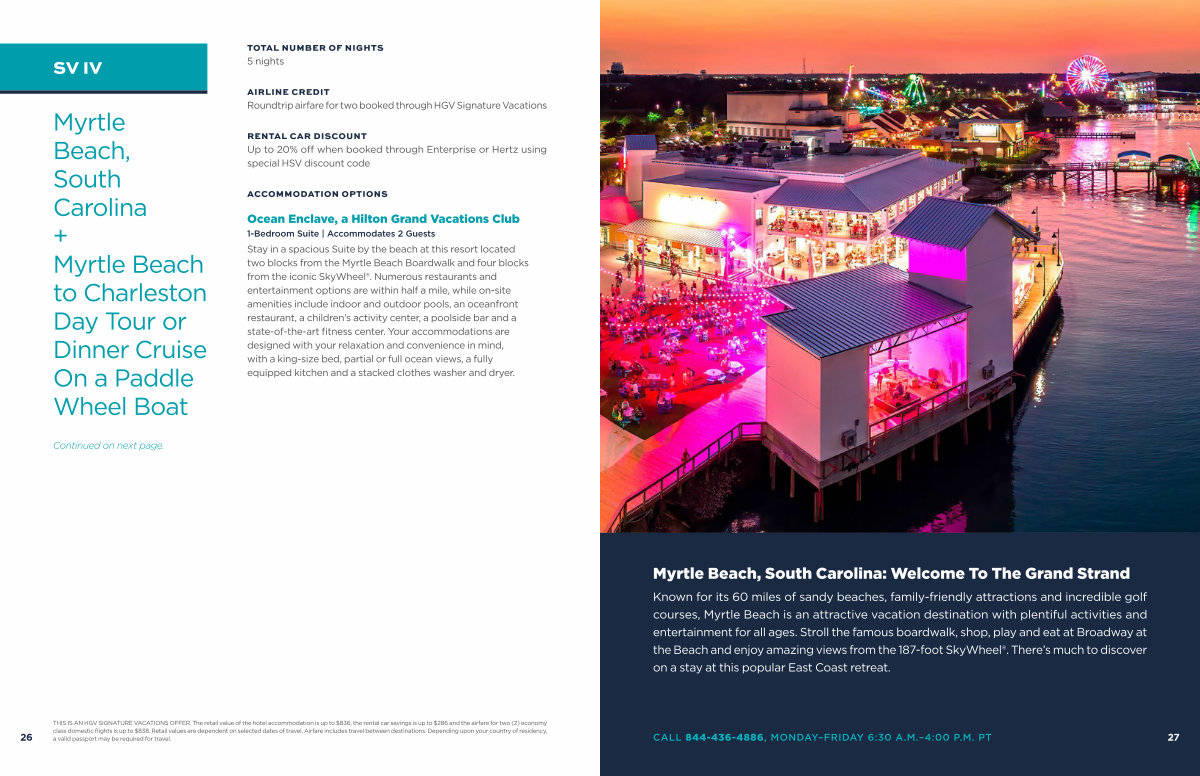Click the Grand Strand description paragraph
The width and height of the screenshot is (1200, 776).
[x=899, y=632]
